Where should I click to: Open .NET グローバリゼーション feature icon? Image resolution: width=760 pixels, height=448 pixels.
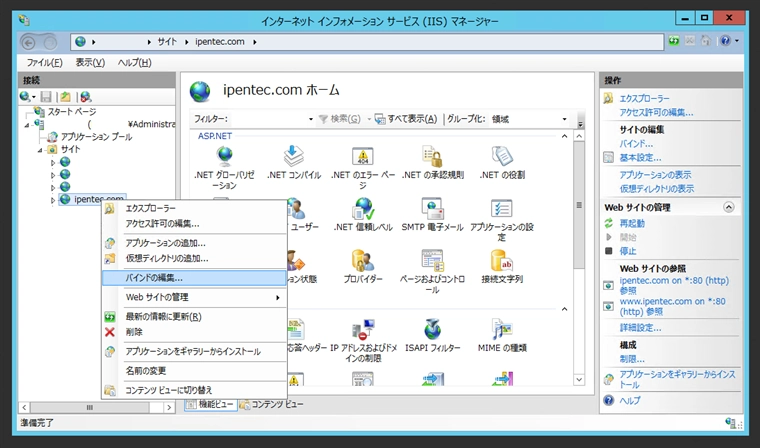(x=224, y=167)
